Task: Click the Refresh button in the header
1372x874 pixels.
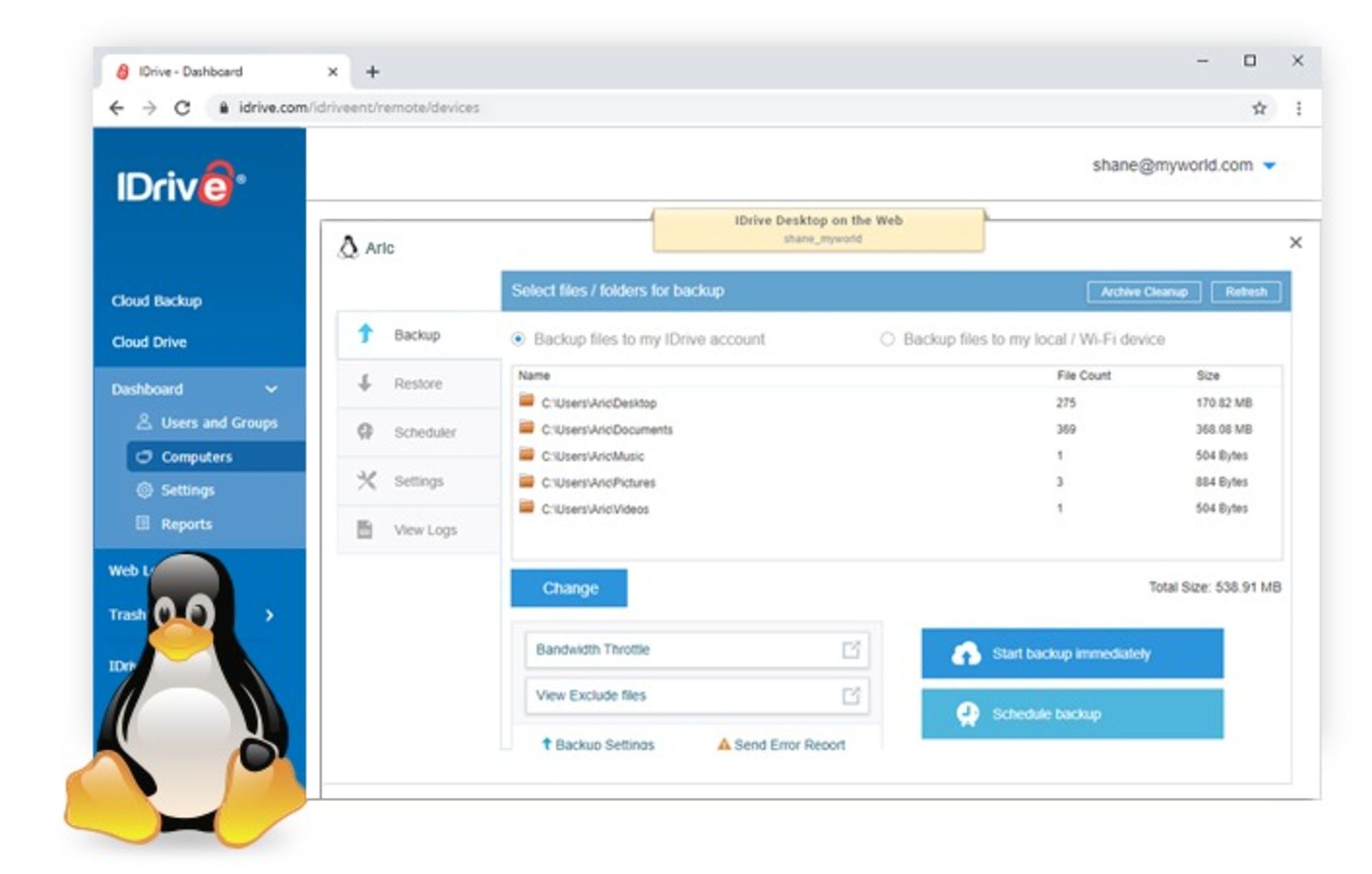Action: click(x=1246, y=292)
